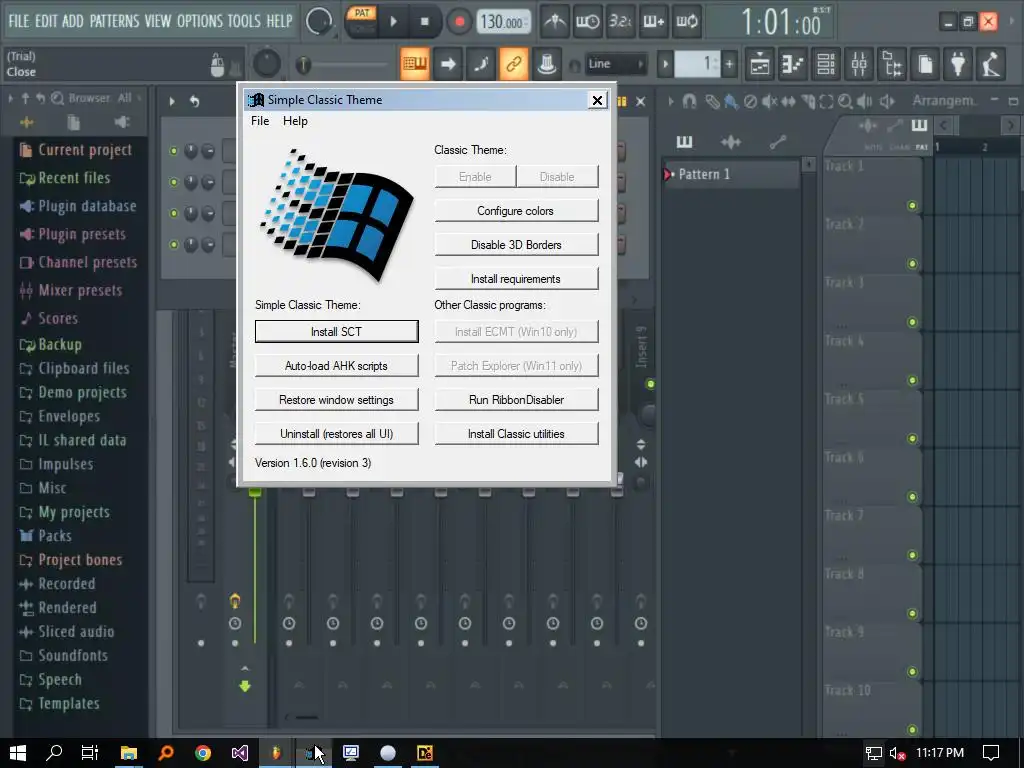Open the Piano roll view icon

point(793,64)
